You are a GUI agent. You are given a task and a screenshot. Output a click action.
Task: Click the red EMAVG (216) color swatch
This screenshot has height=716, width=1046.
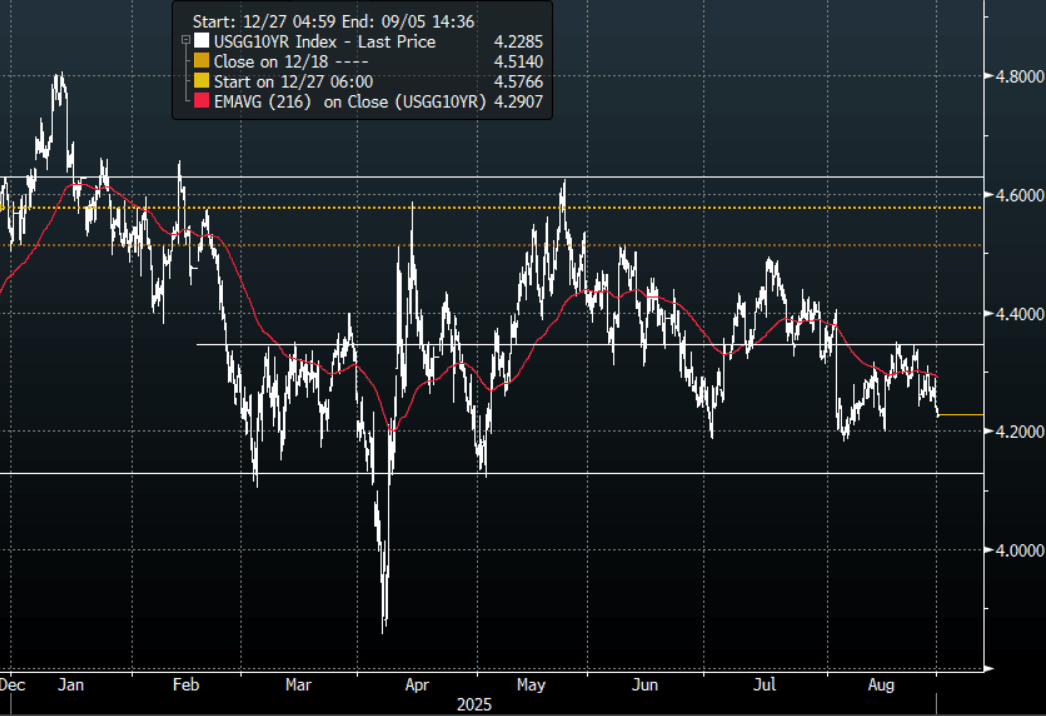[201, 102]
